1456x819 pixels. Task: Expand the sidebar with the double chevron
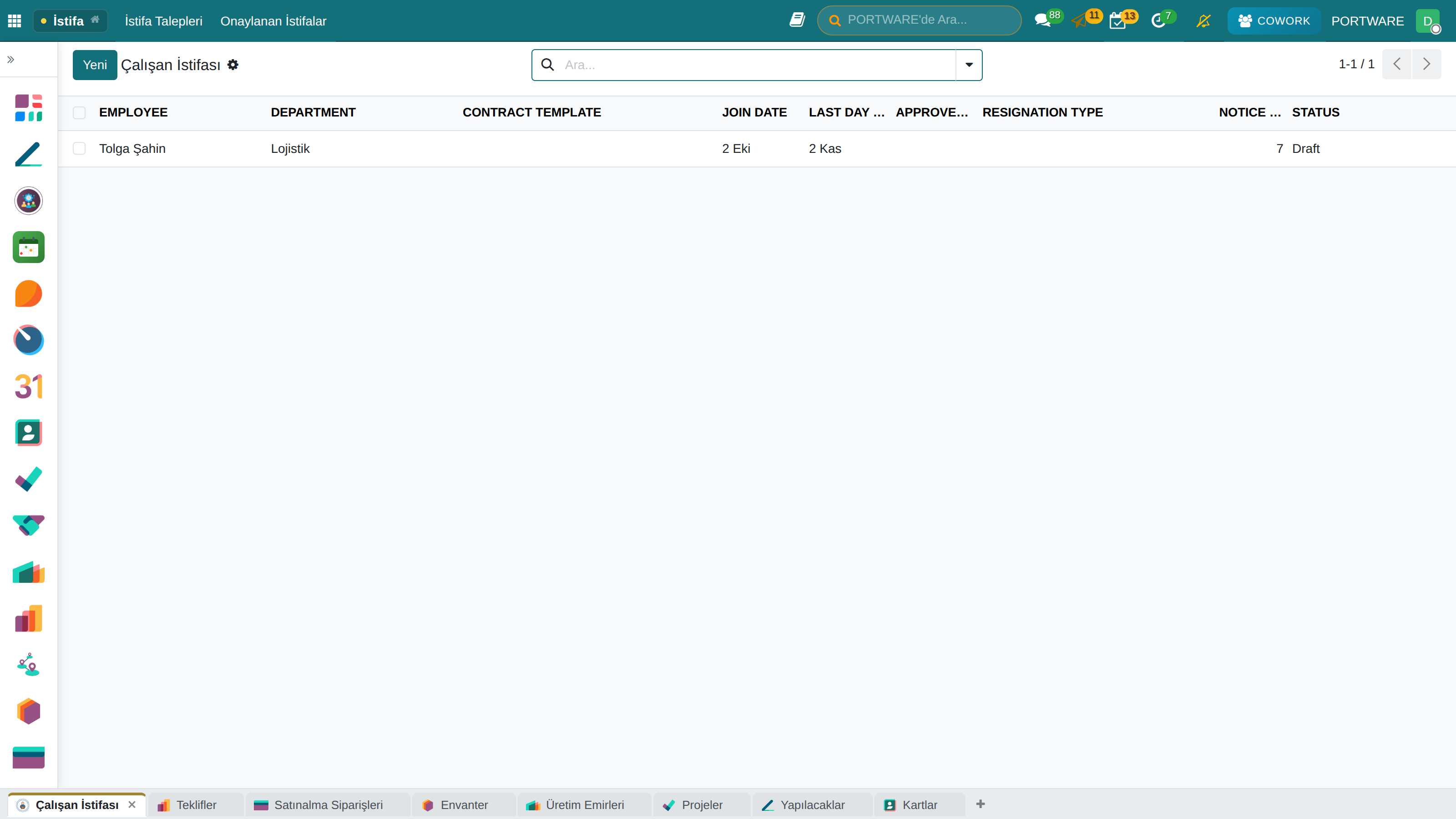(11, 59)
